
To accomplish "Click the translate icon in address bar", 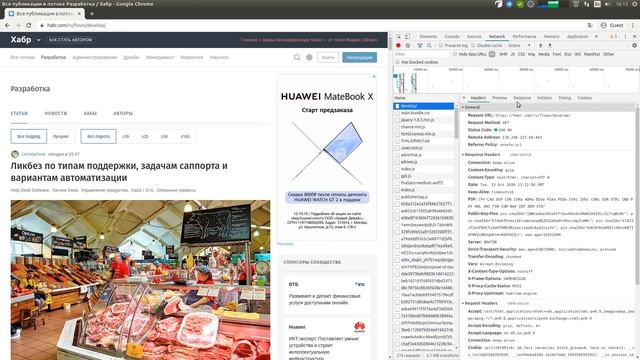I will [x=590, y=25].
